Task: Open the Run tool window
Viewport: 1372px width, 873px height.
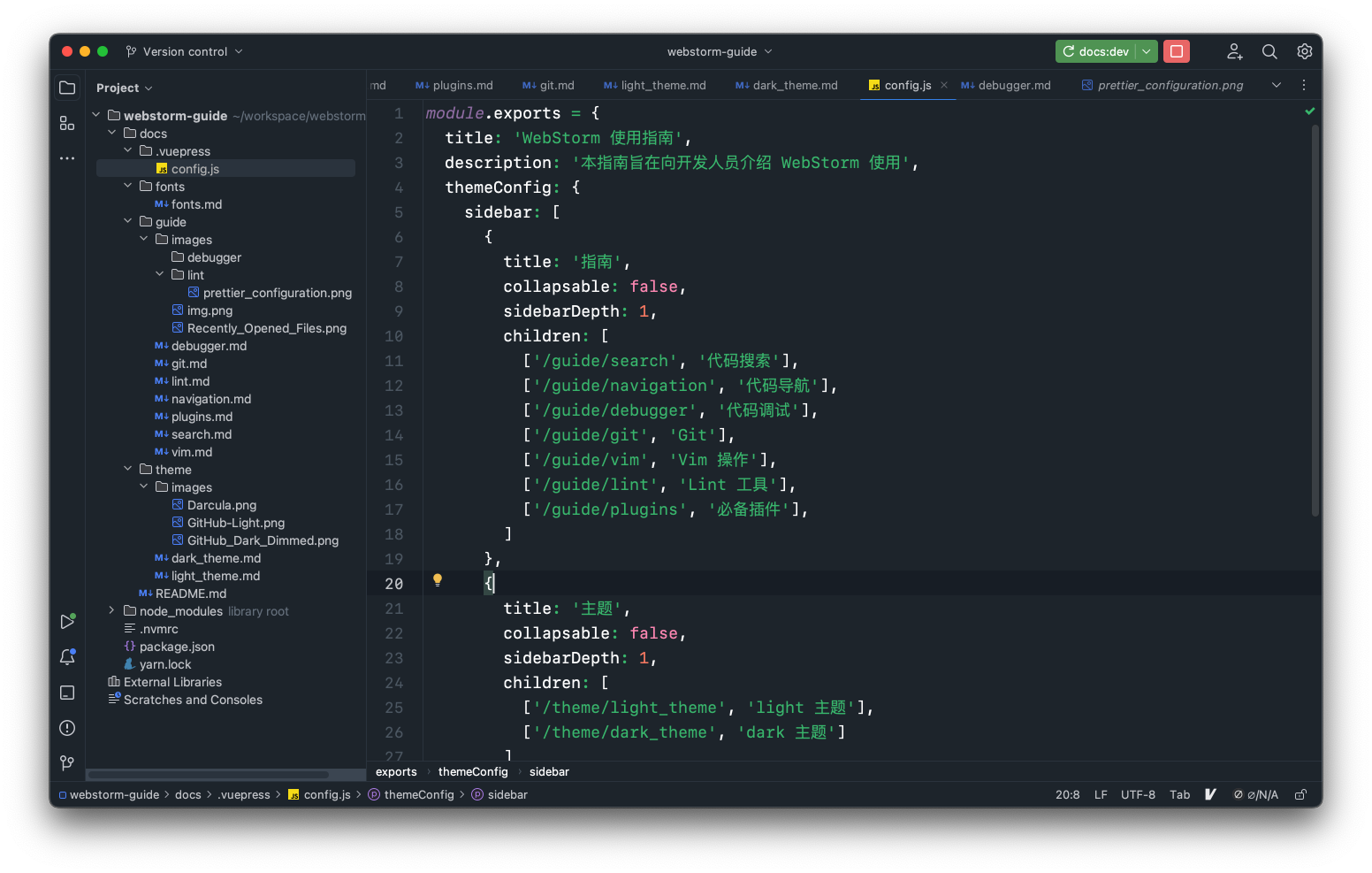Action: coord(66,621)
